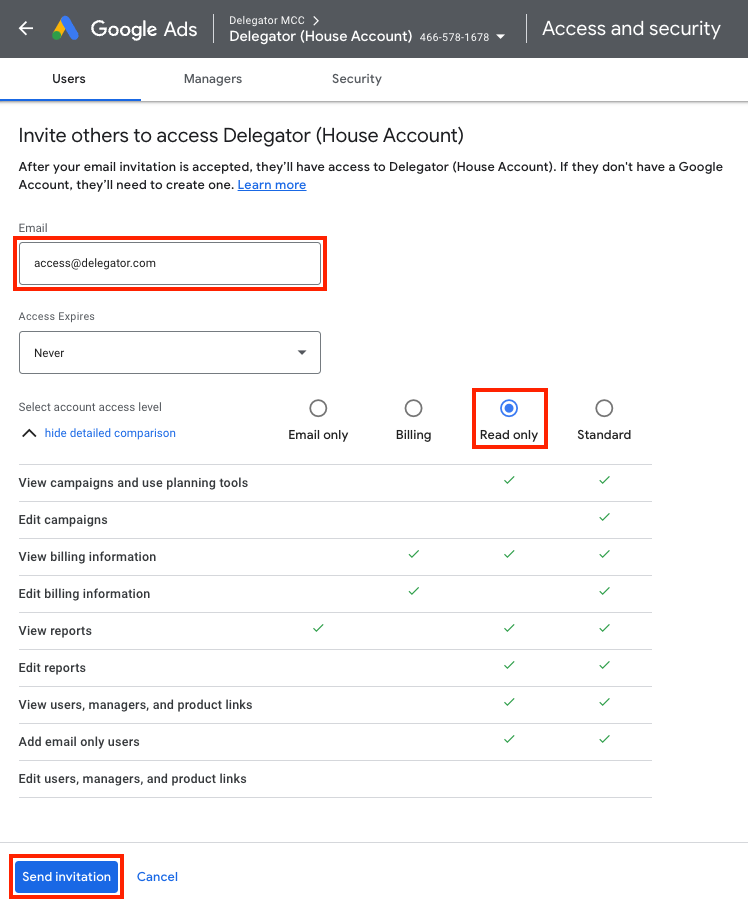Screen dimensions: 748x912
Task: Click the Read only checkmark for Add email only users
Action: point(509,739)
